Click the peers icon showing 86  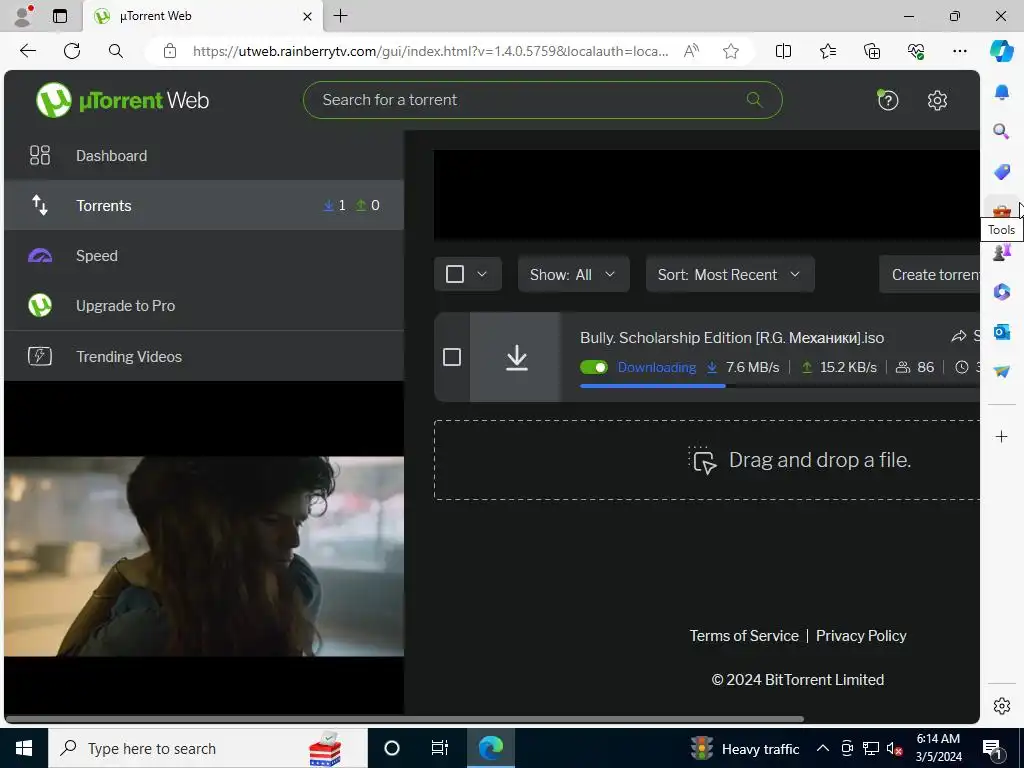[x=903, y=367]
